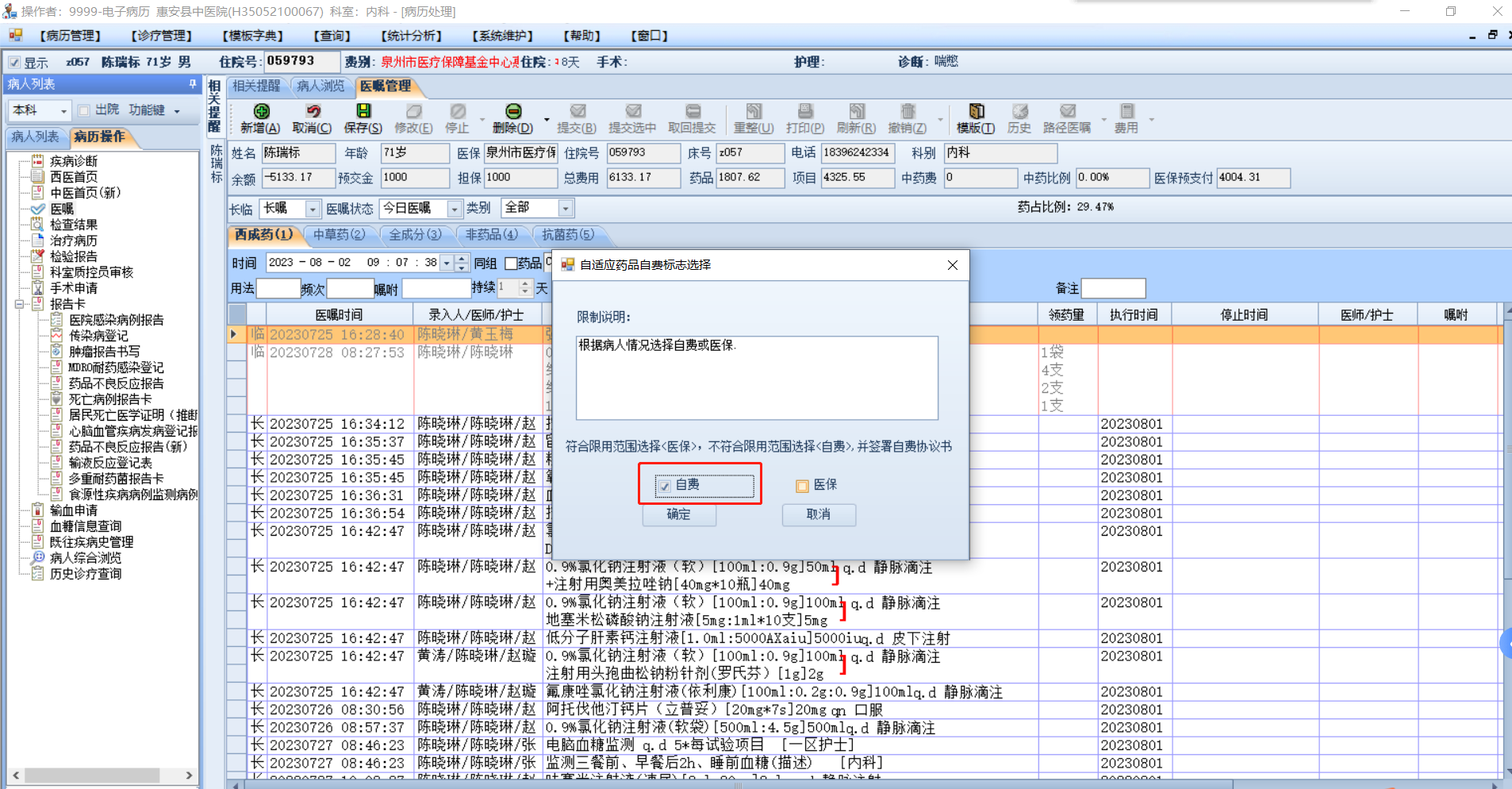Open the 医嘱状态 dropdown showing 今日医嘱

[455, 209]
